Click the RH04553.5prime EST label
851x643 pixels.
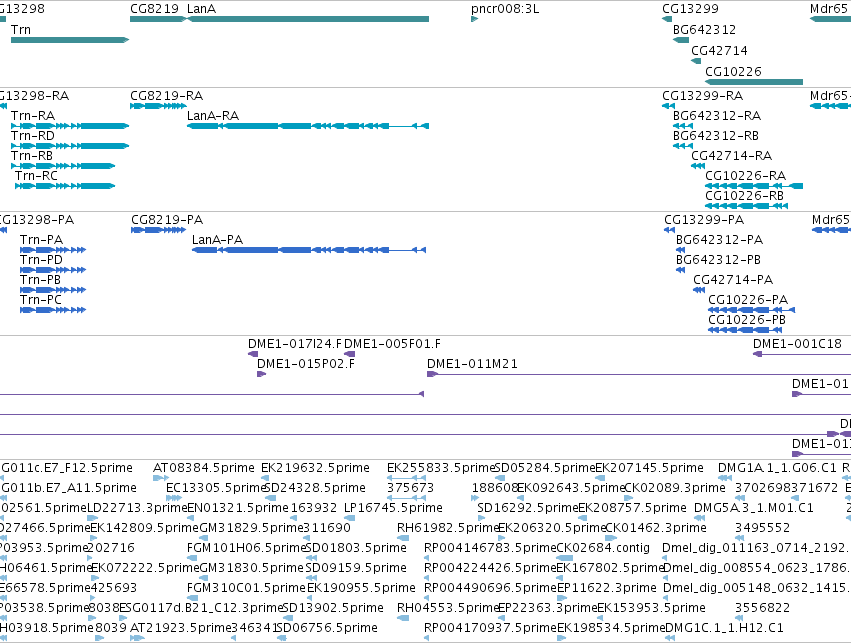point(448,608)
